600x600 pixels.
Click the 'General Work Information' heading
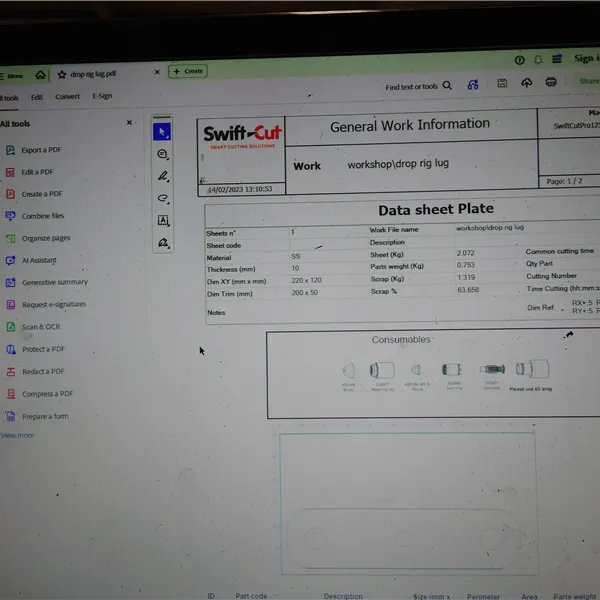click(410, 125)
